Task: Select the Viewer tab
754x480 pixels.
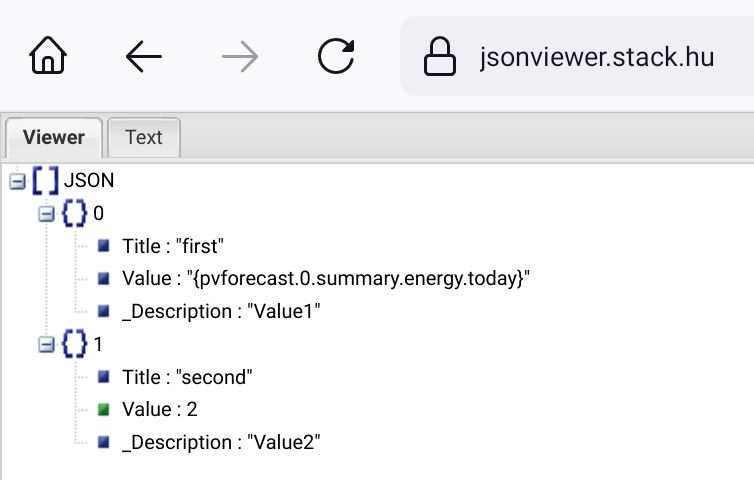Action: (54, 138)
